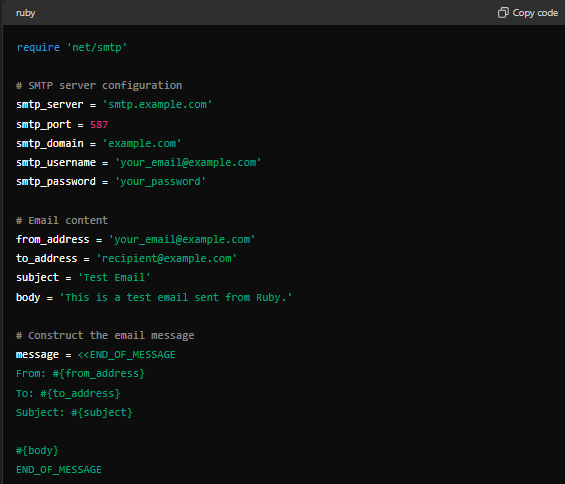The width and height of the screenshot is (565, 484).
Task: Click the 'net/smtp' string
Action: 97,47
